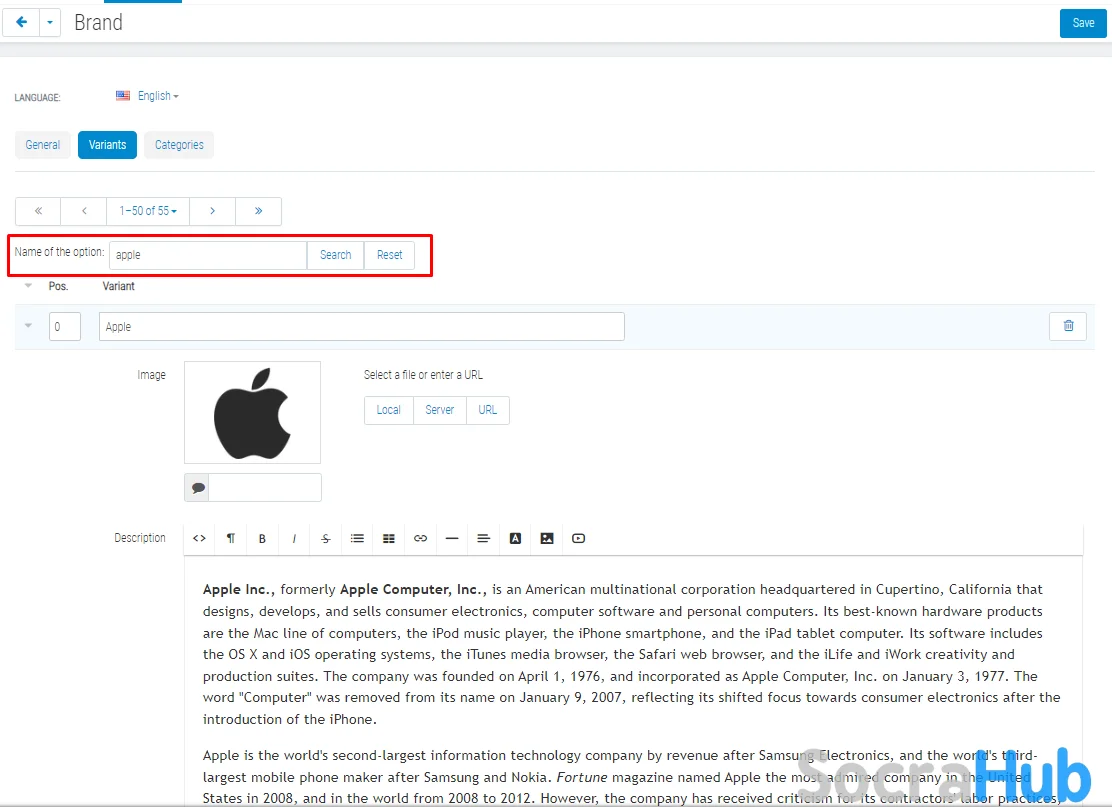The height and width of the screenshot is (807, 1112).
Task: Switch to the General tab
Action: click(43, 145)
